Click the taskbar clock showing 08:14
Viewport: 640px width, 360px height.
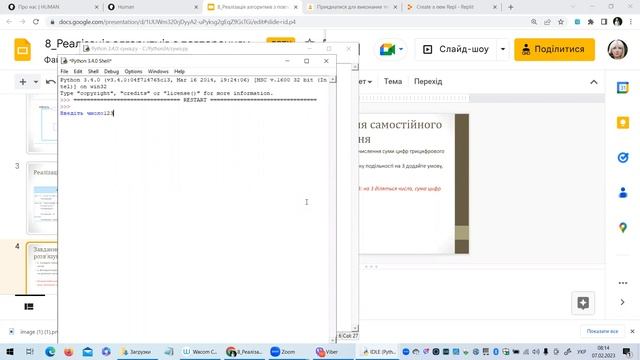tap(603, 352)
